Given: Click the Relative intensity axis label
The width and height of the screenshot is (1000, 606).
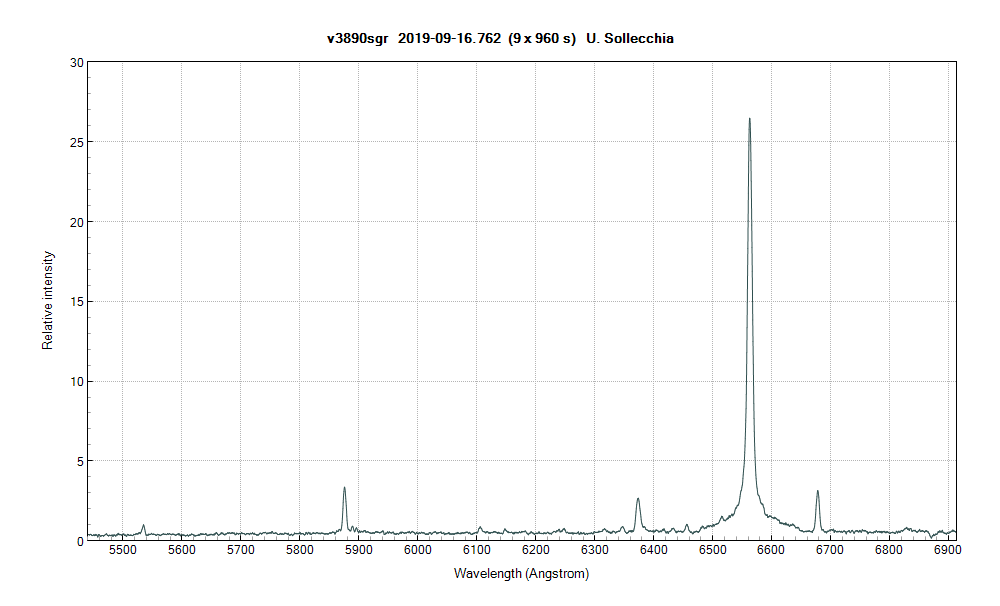Looking at the screenshot, I should pyautogui.click(x=47, y=301).
